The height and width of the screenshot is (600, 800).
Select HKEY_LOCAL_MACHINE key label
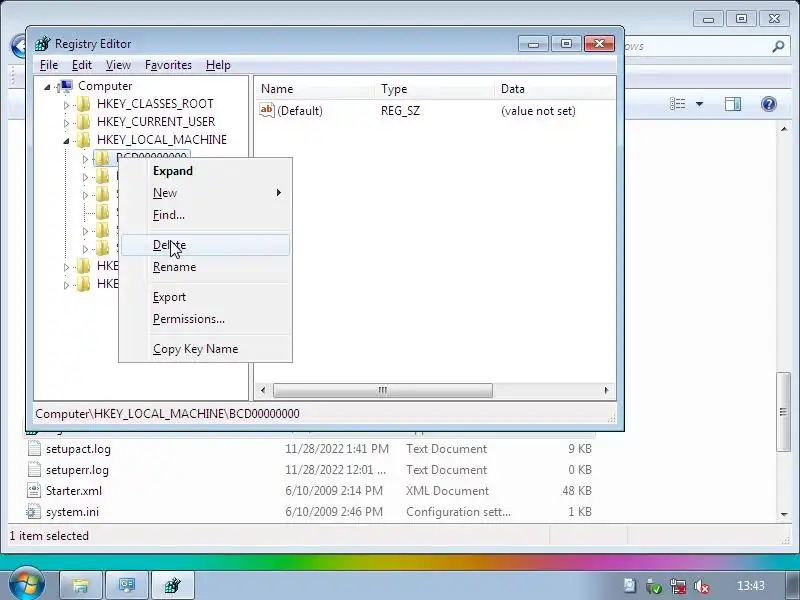coord(162,140)
